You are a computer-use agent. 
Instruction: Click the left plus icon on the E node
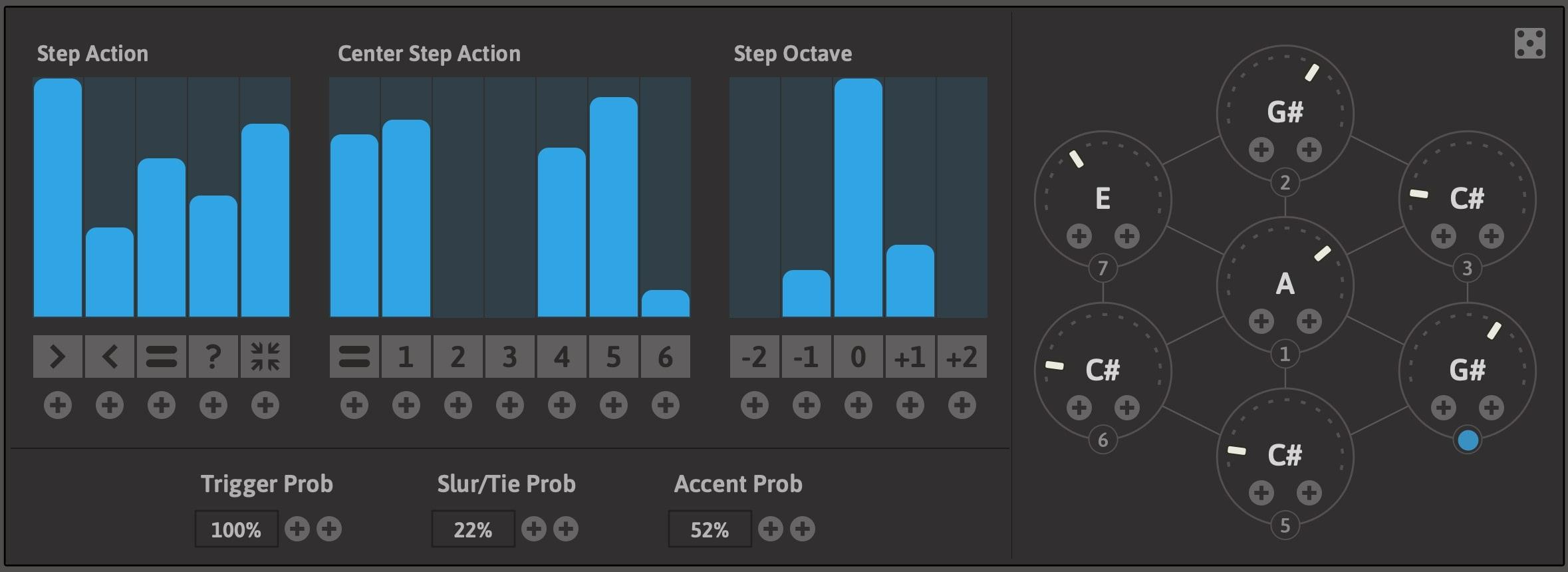tap(1078, 234)
